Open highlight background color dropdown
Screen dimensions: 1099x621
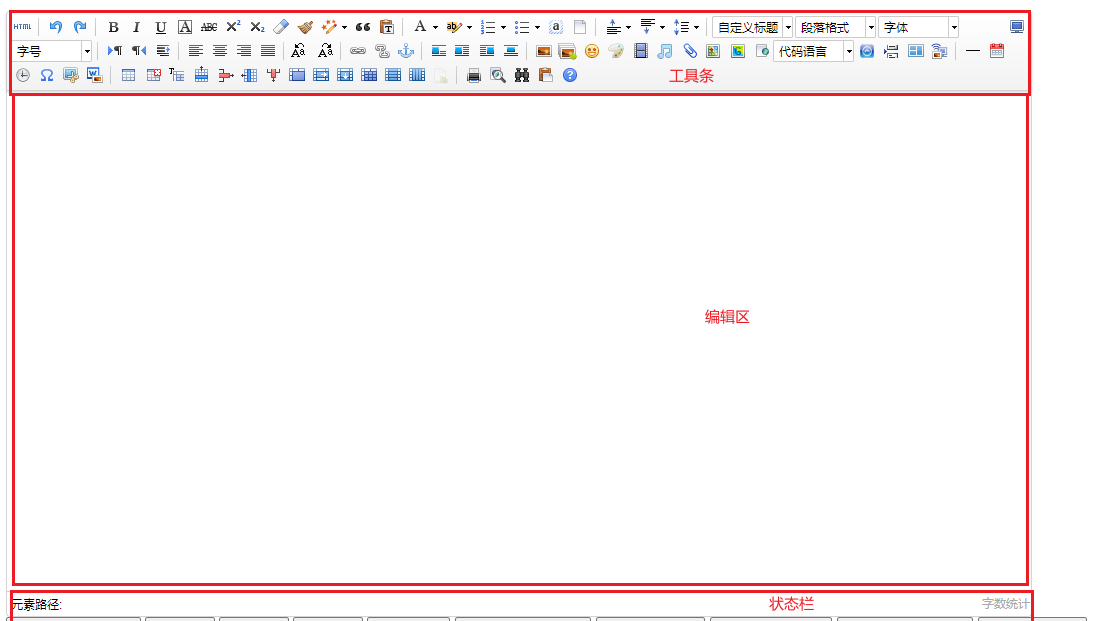[x=469, y=27]
